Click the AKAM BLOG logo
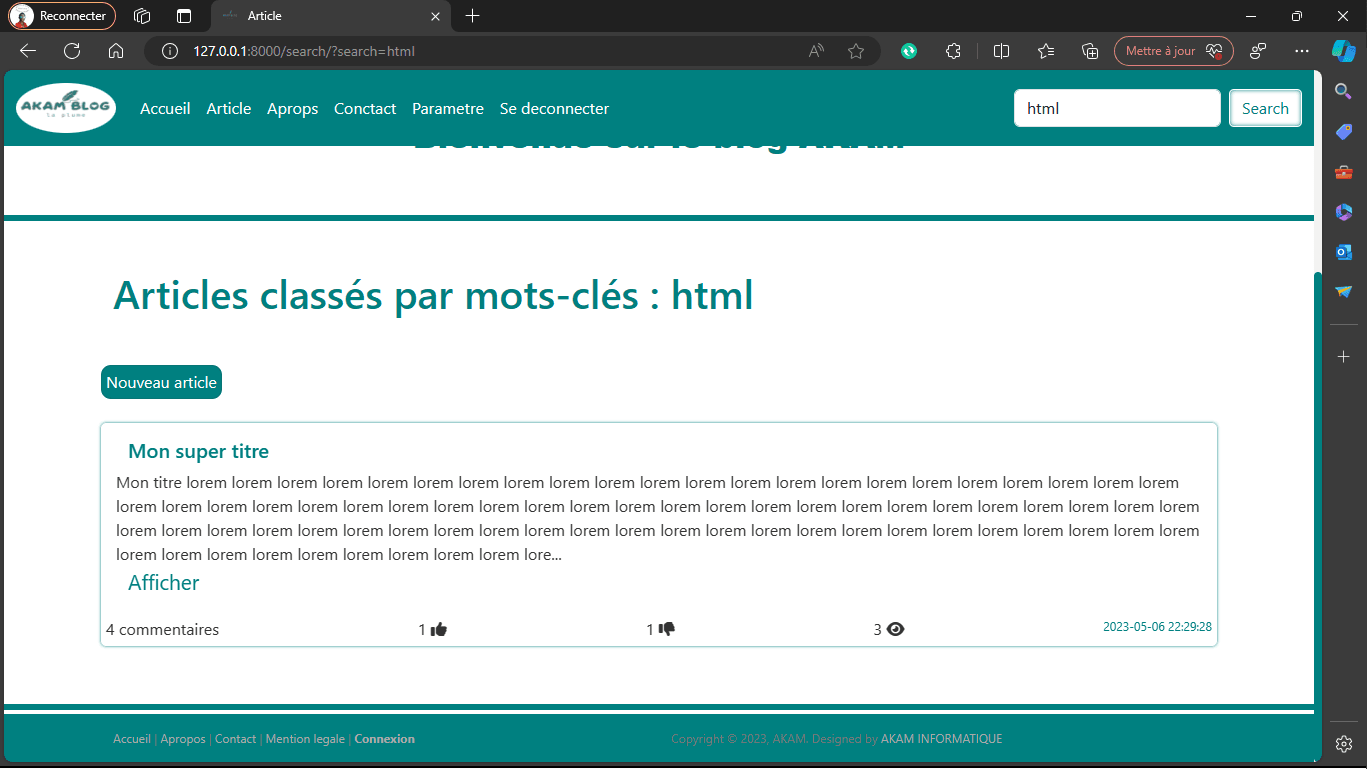 tap(66, 108)
